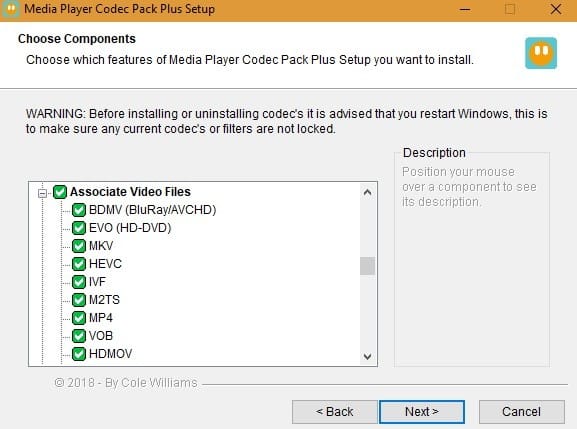Uncheck the MP4 checkbox
Screen dimensions: 577x429
[79, 318]
